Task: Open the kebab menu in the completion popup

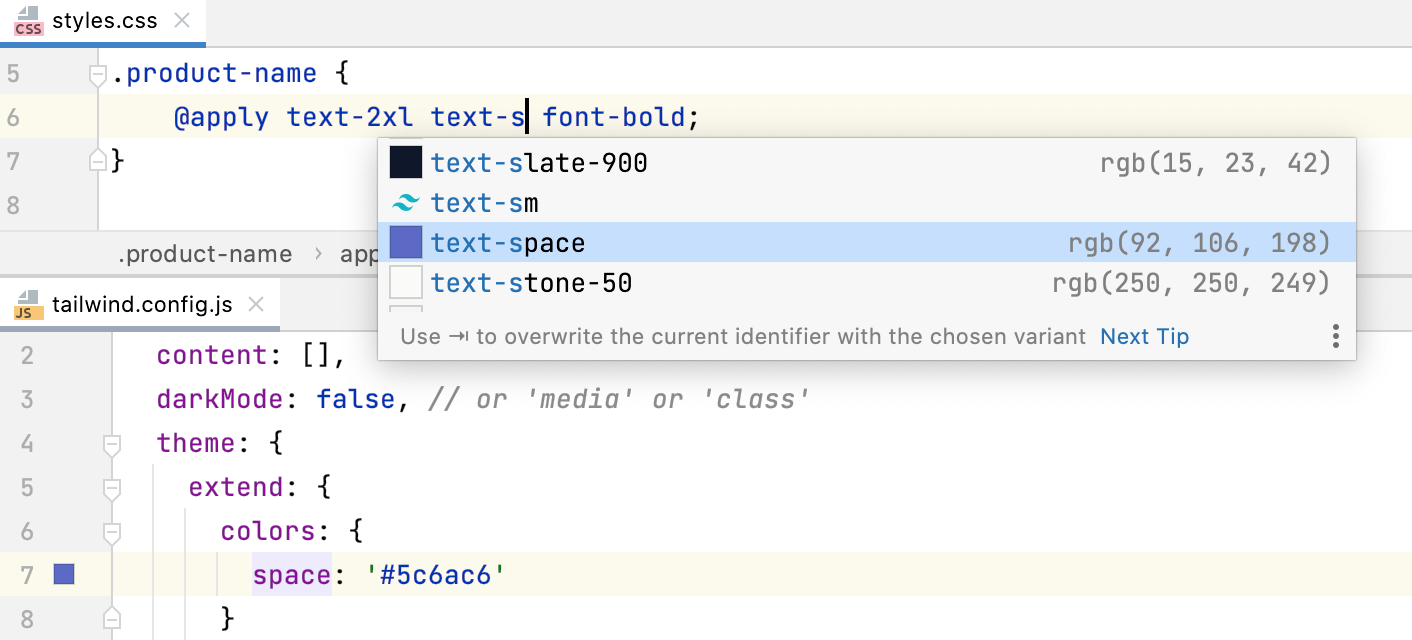Action: pos(1336,336)
